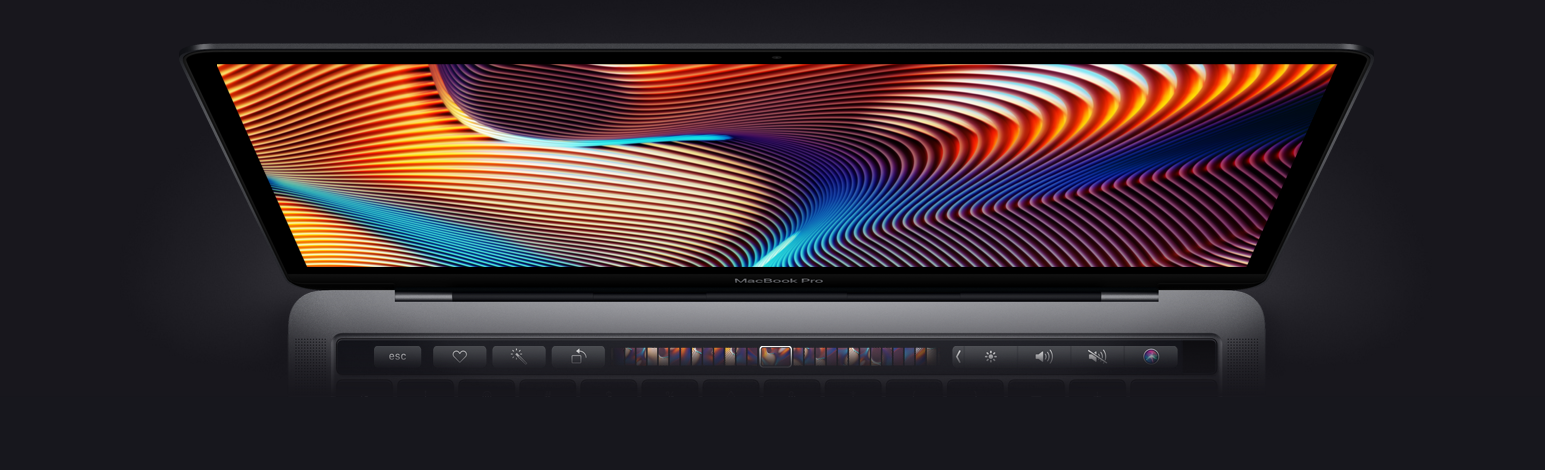Tap the heart favorite icon

pos(460,356)
